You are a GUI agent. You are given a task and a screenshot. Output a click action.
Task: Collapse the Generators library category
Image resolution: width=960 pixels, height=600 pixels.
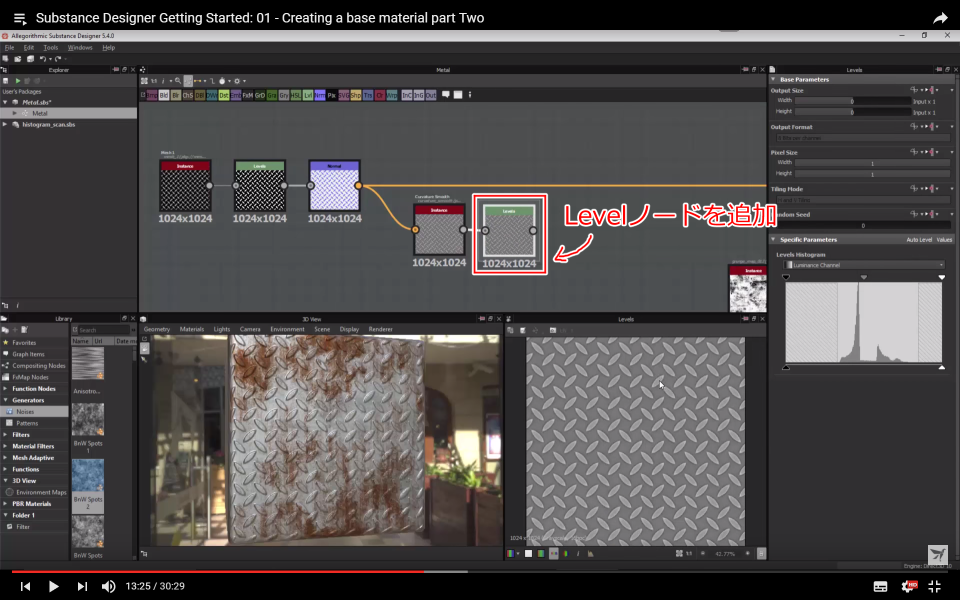tap(6, 400)
